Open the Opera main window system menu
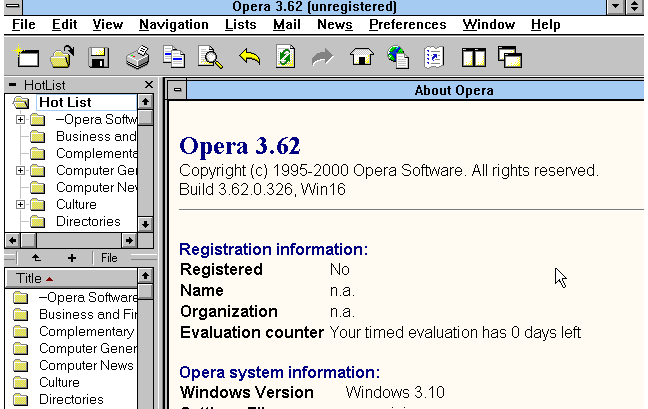The image size is (648, 409). [13, 6]
